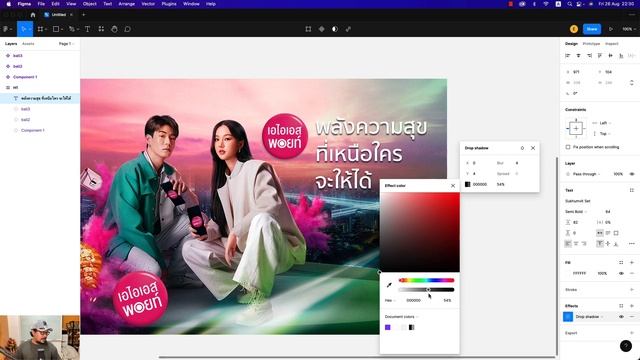Select the Pen tool
Viewport: 640px width, 360px height.
pos(71,29)
